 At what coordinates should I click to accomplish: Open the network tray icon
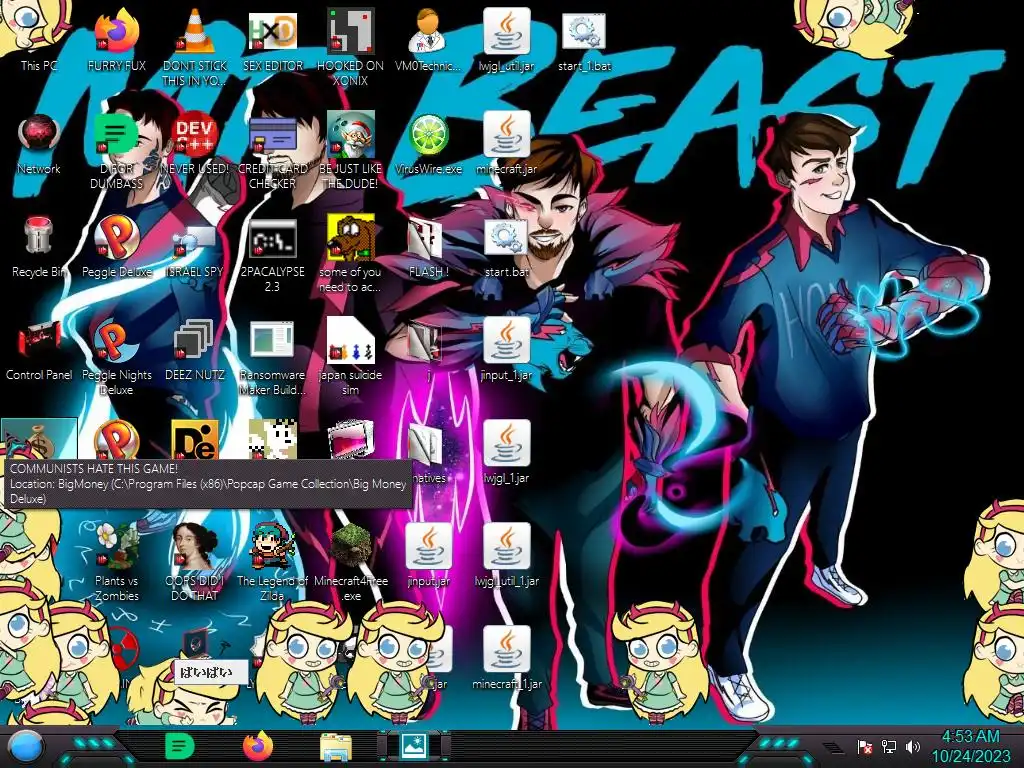(x=889, y=746)
